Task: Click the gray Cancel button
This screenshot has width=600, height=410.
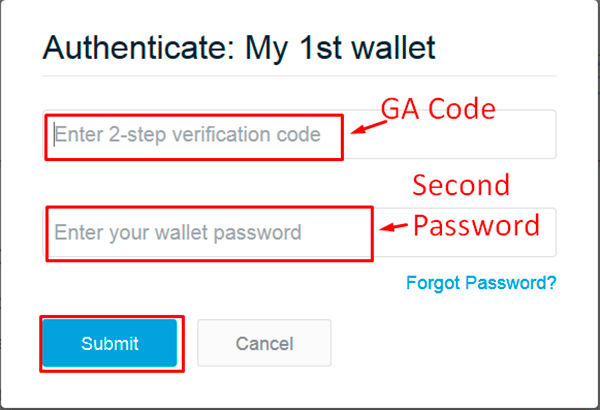Action: 264,343
